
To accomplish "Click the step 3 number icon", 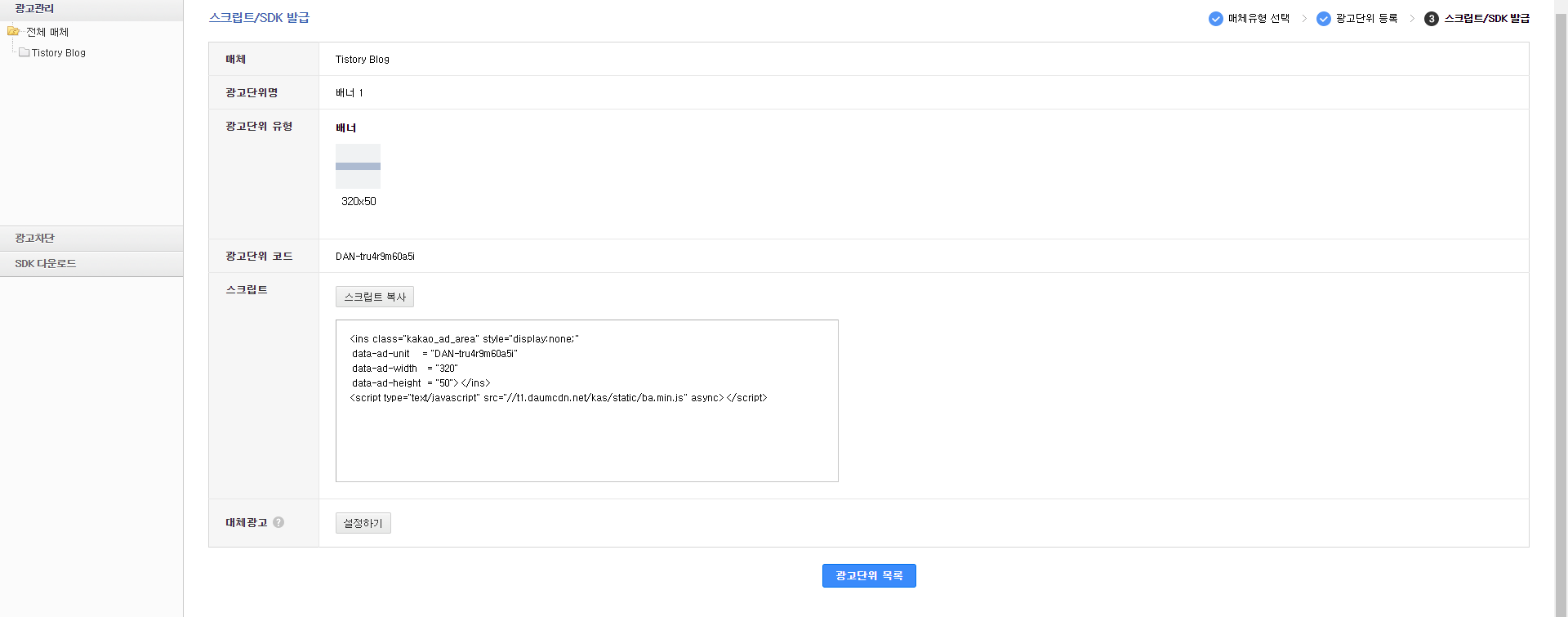I will pos(1432,19).
